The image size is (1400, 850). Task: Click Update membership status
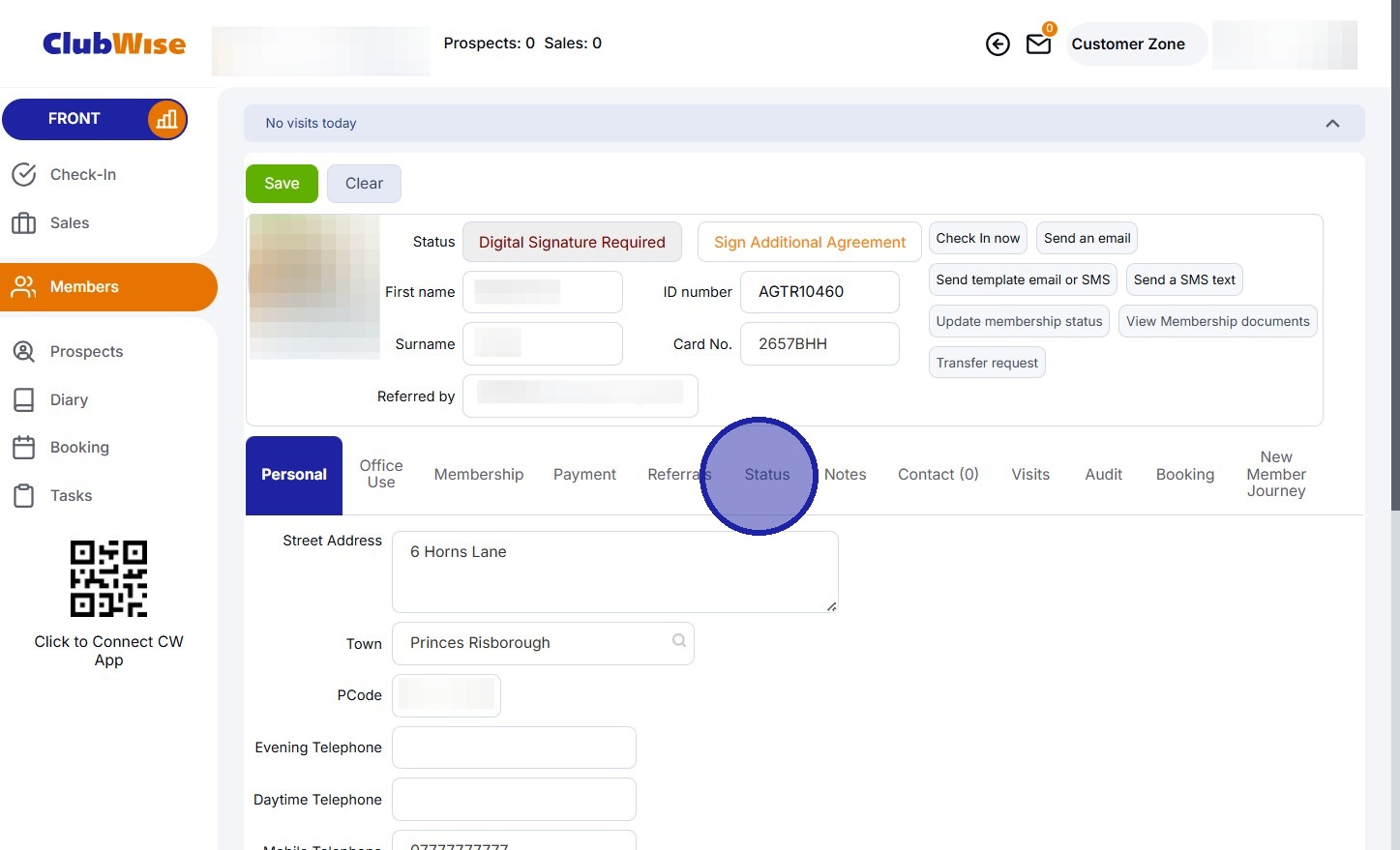1019,322
